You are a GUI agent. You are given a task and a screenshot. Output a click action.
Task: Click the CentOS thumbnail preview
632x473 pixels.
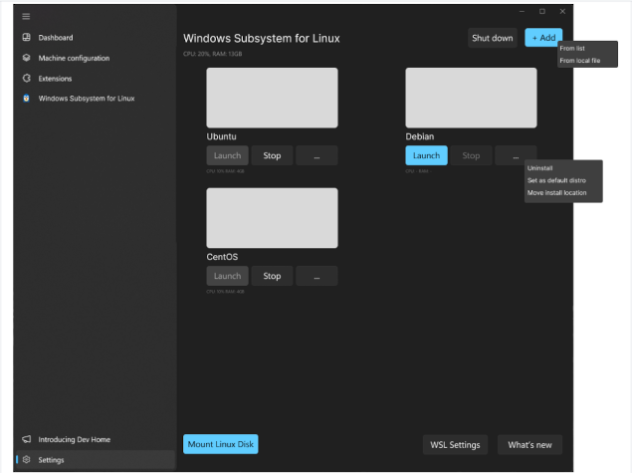(272, 218)
